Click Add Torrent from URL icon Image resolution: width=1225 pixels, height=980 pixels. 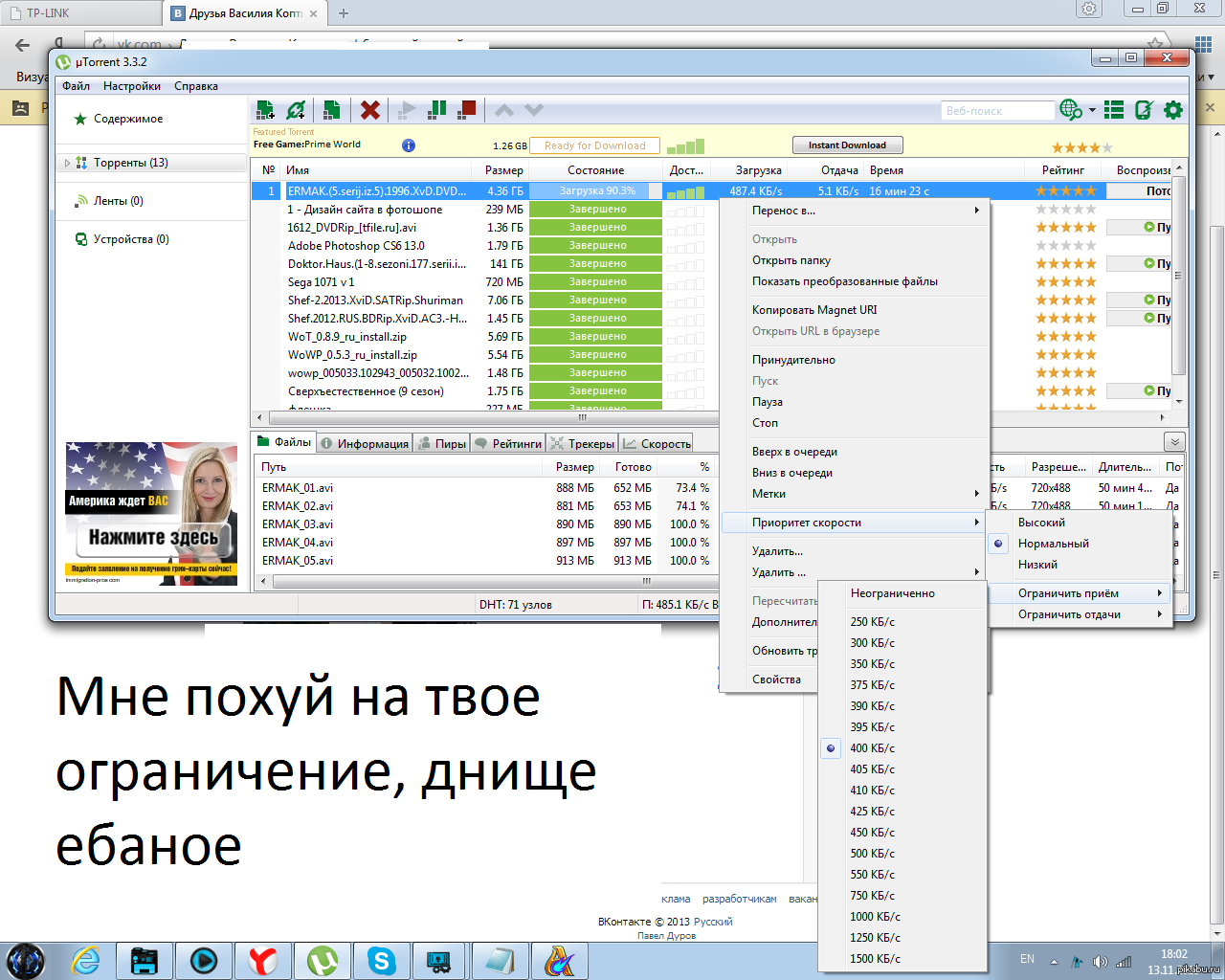click(x=297, y=110)
